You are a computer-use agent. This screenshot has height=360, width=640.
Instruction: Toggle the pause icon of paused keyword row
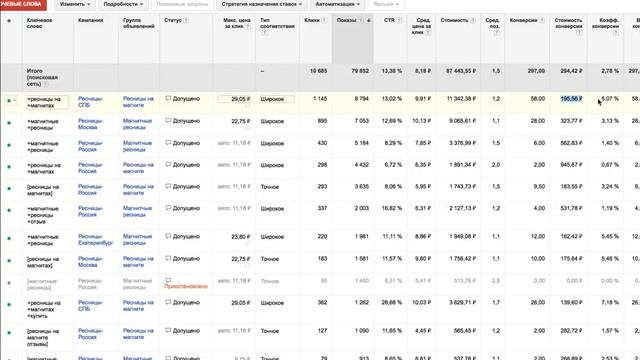[x=9, y=282]
